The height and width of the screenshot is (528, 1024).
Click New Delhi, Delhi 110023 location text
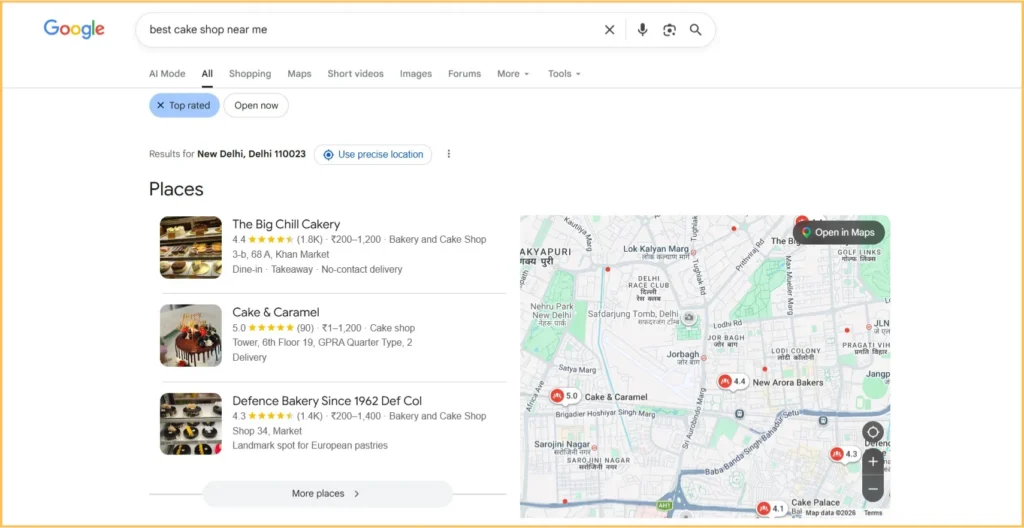[x=251, y=154]
